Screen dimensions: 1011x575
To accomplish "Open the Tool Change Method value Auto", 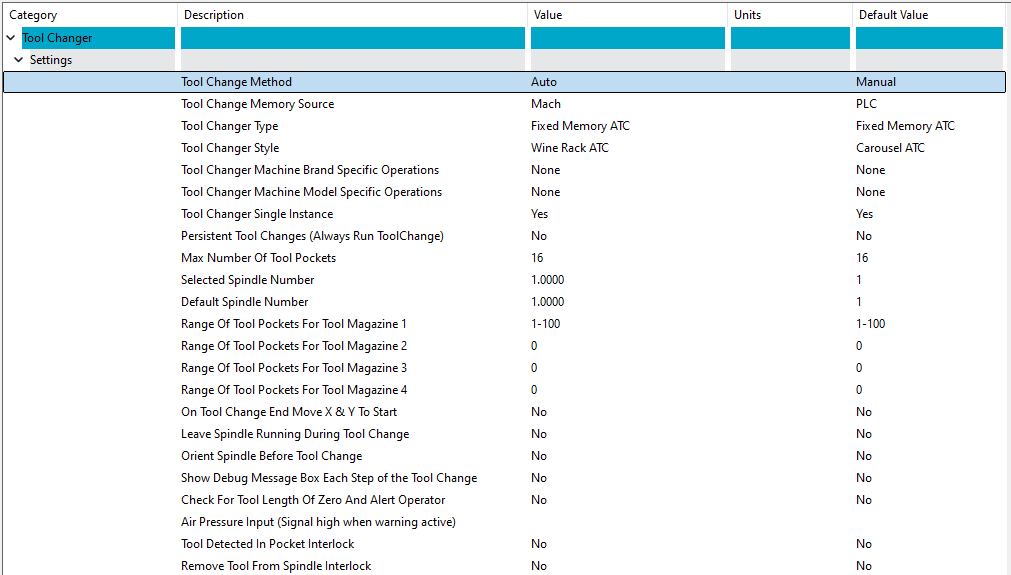I will click(x=545, y=82).
